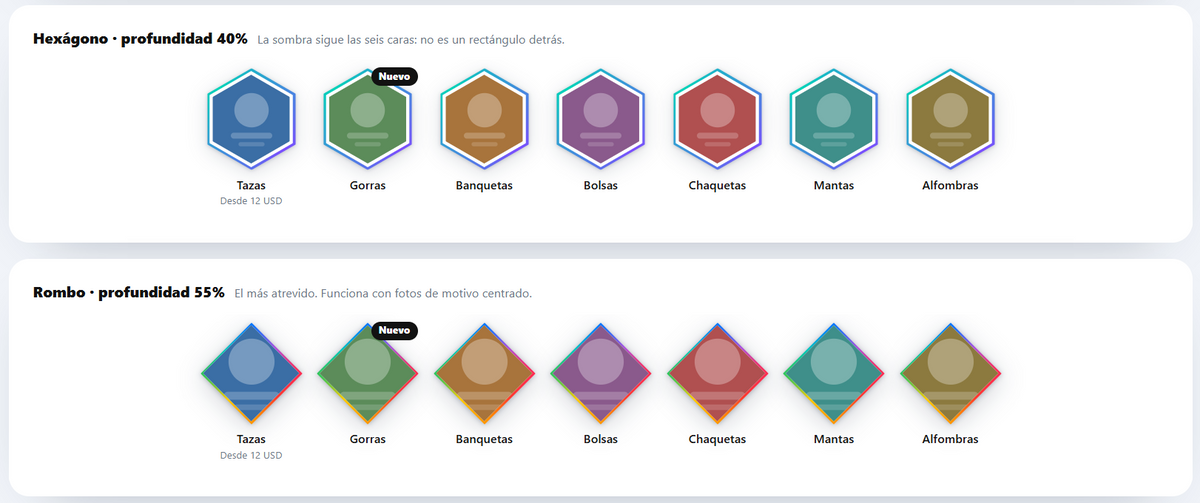
Task: Click the Alfombras label under the rhombus
Action: tap(950, 439)
